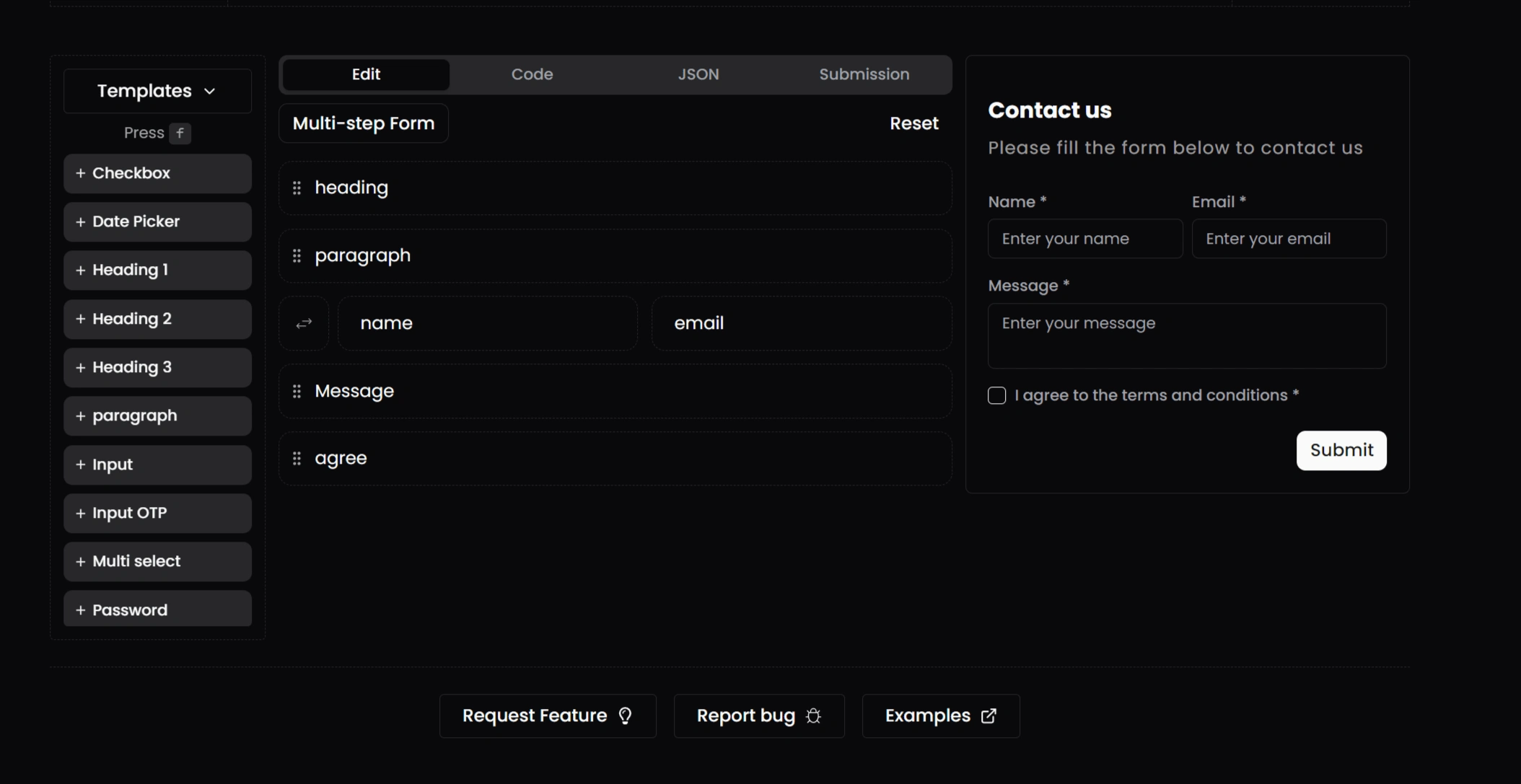Click drag handle icon beside paragraph row
This screenshot has height=784, width=1521.
tap(297, 256)
